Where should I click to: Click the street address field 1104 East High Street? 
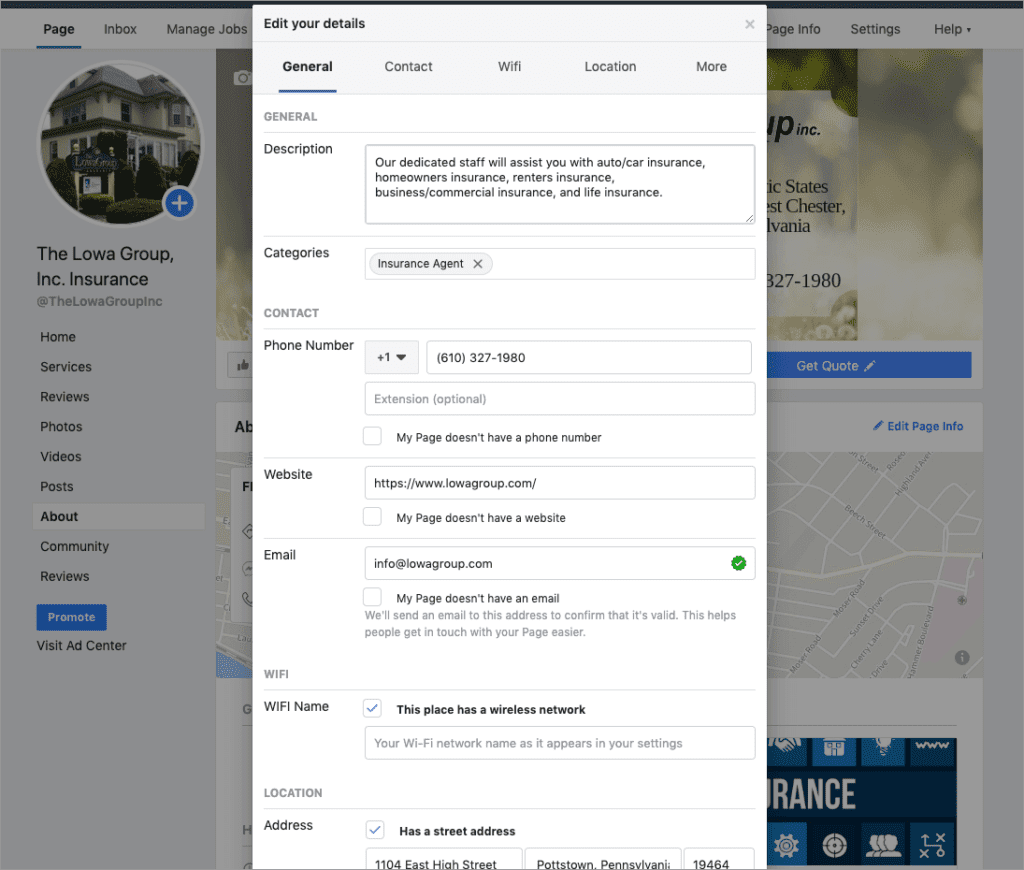coord(444,860)
